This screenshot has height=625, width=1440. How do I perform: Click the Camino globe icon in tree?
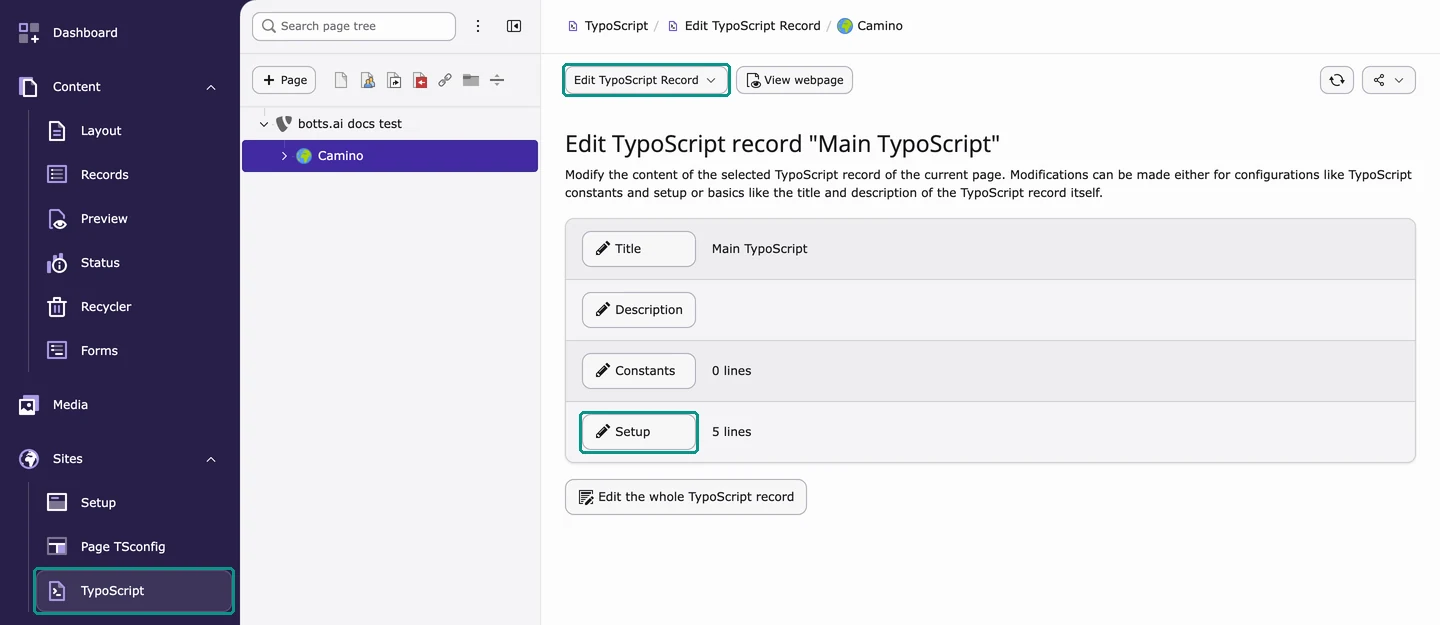[x=304, y=156]
